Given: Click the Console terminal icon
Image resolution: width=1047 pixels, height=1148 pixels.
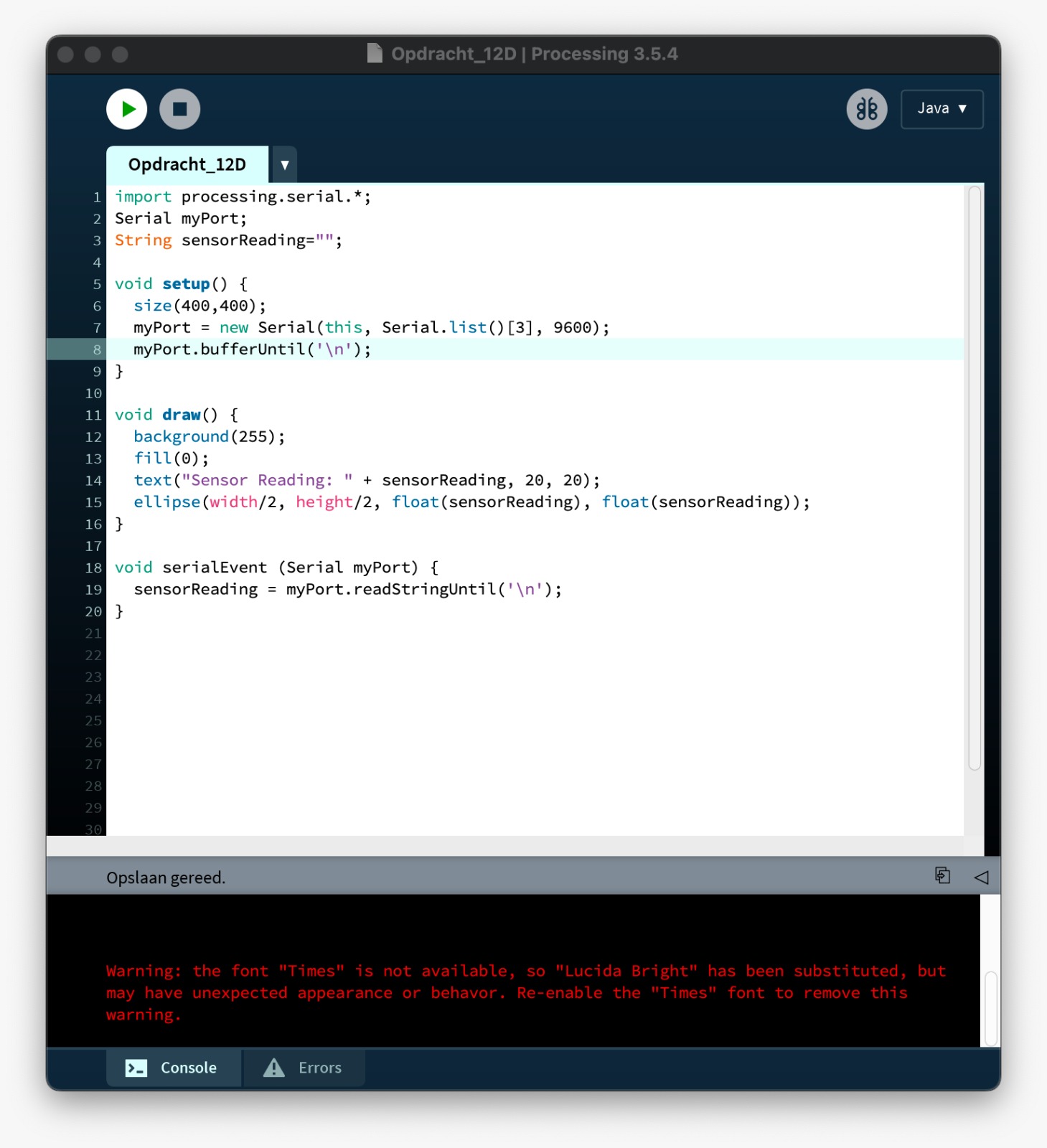Looking at the screenshot, I should [136, 1068].
